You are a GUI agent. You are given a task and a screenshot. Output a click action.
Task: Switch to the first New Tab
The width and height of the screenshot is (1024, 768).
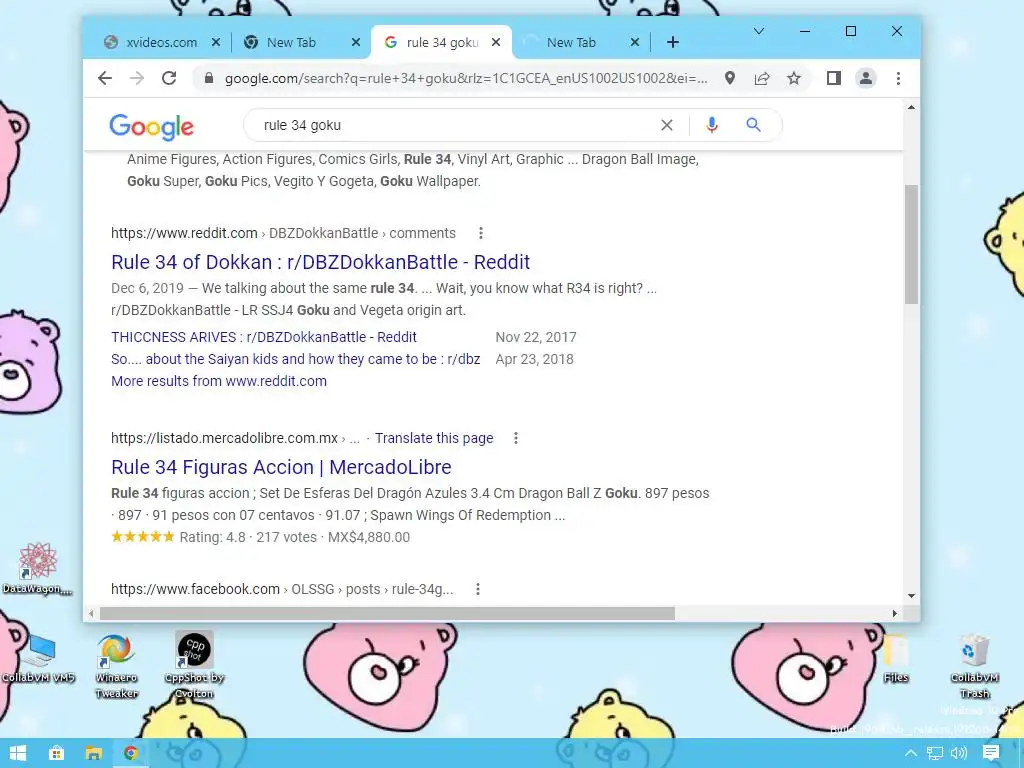pos(293,42)
